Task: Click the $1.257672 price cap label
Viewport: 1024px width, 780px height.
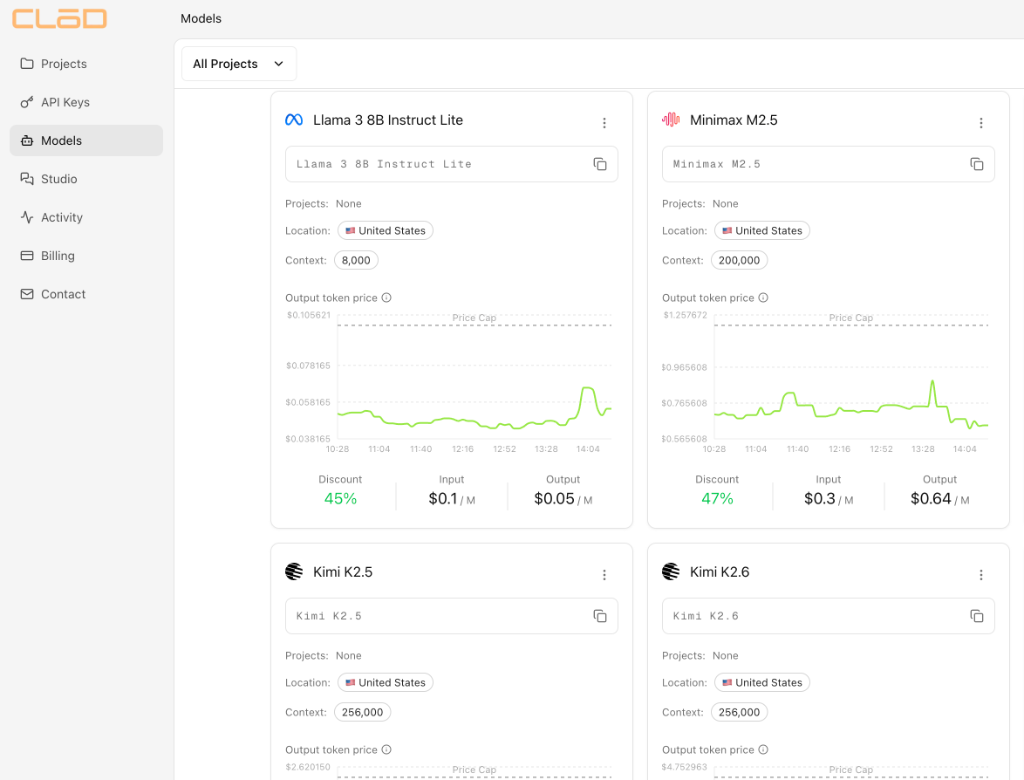Action: 685,315
